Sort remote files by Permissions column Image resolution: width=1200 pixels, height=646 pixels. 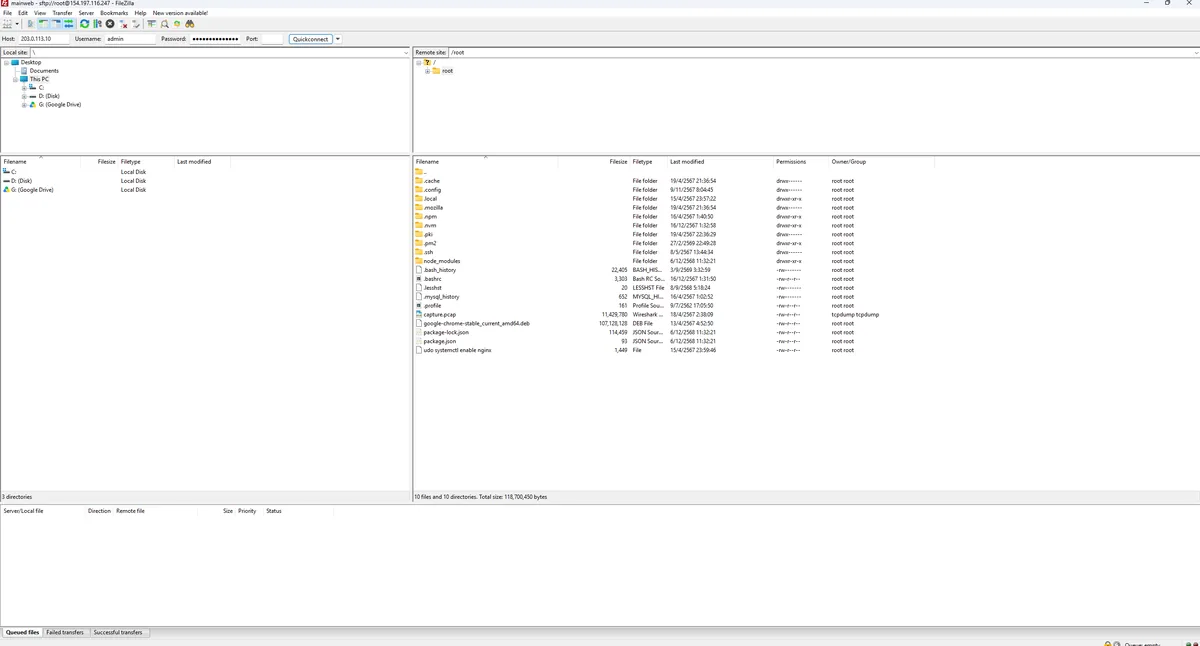(790, 161)
